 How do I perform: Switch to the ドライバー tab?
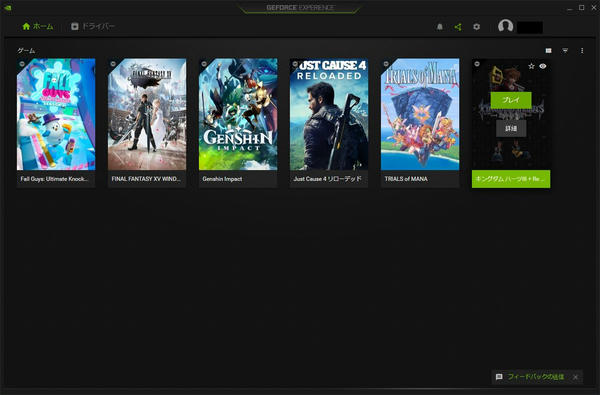(93, 26)
